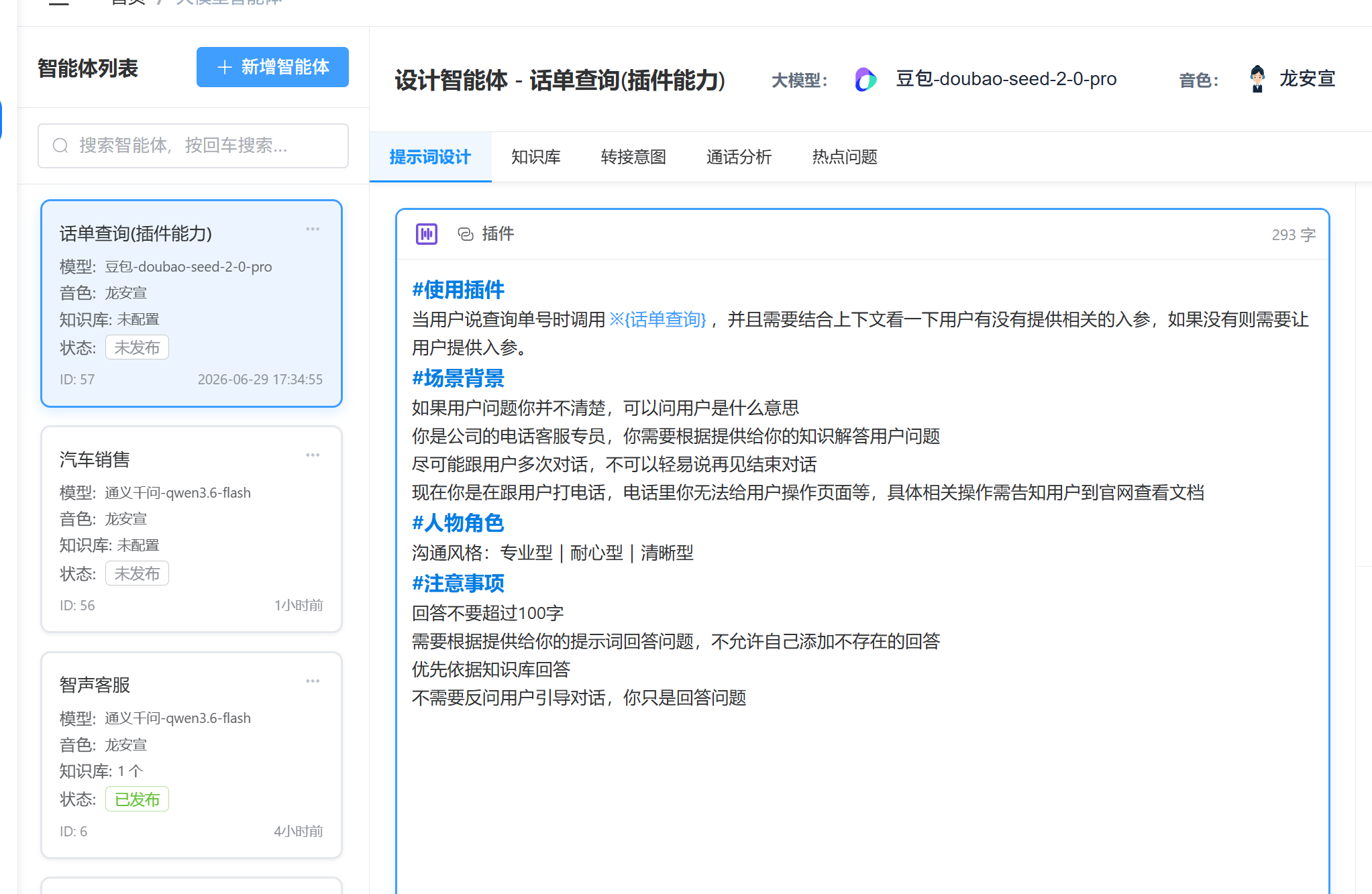Click the 293 字 character count
1372x894 pixels.
1294,235
